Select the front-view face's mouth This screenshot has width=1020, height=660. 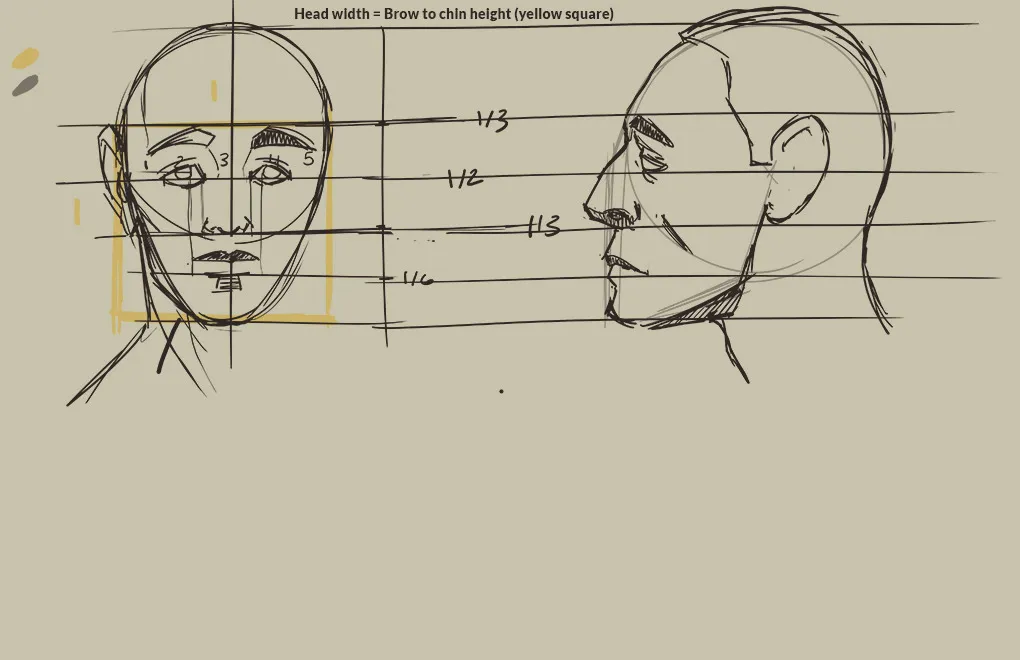pos(228,258)
